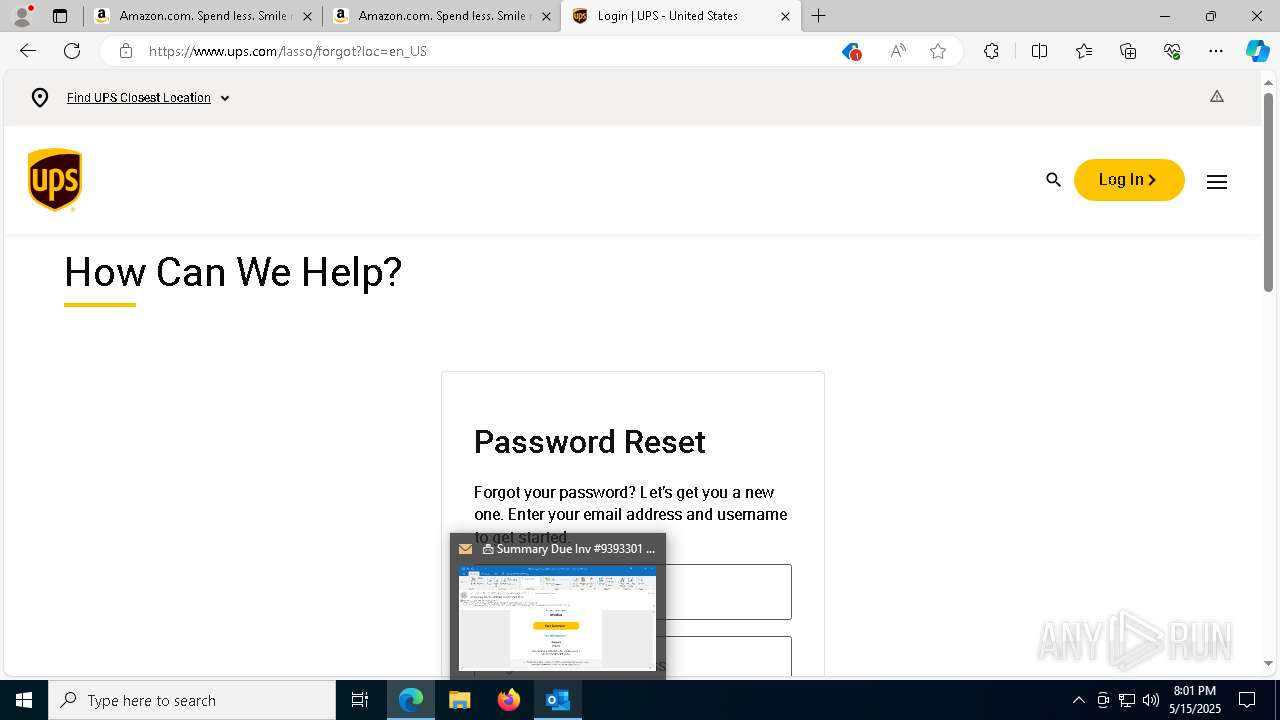
Task: Open a new browser tab
Action: [819, 16]
